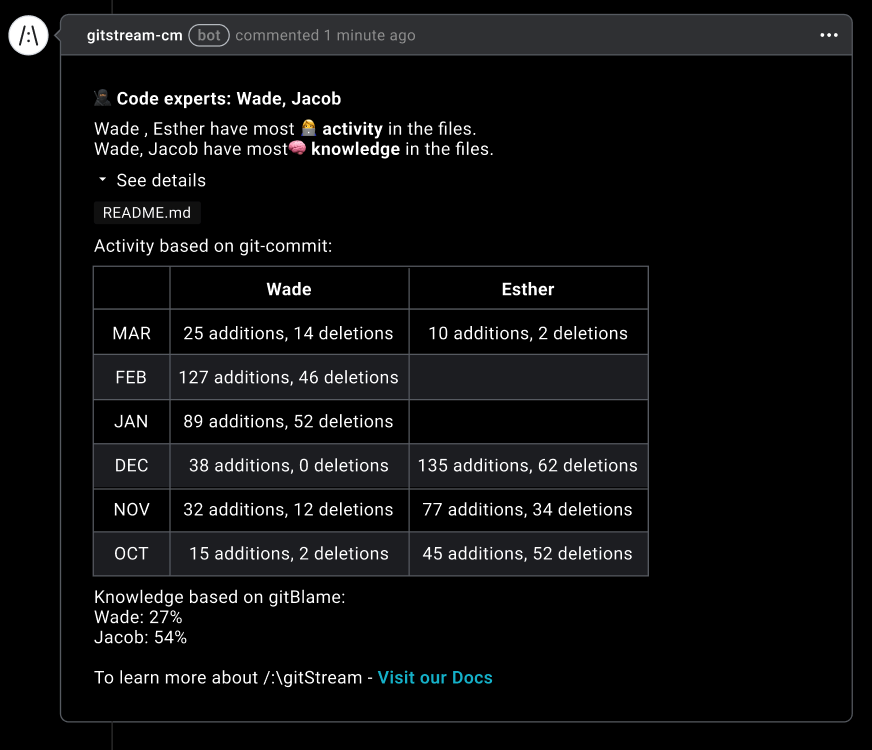Click Esther's DEC cell 135 additions
The image size is (872, 750).
click(x=527, y=465)
